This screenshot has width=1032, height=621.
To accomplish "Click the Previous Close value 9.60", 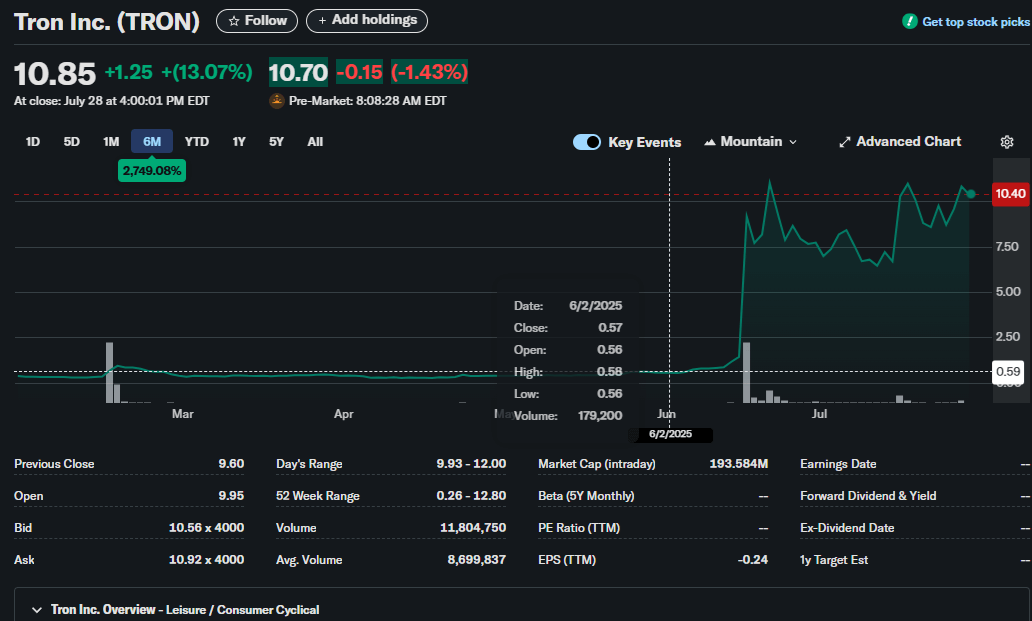I will click(231, 464).
